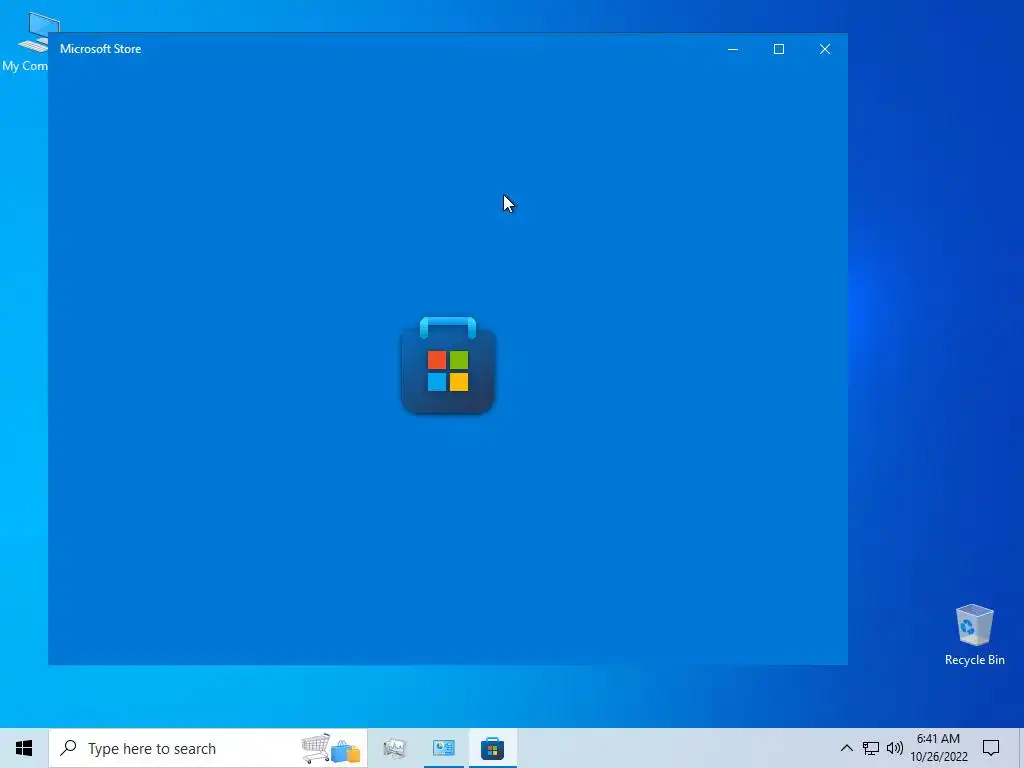The height and width of the screenshot is (768, 1024).
Task: Open the network status tray icon
Action: pyautogui.click(x=871, y=748)
